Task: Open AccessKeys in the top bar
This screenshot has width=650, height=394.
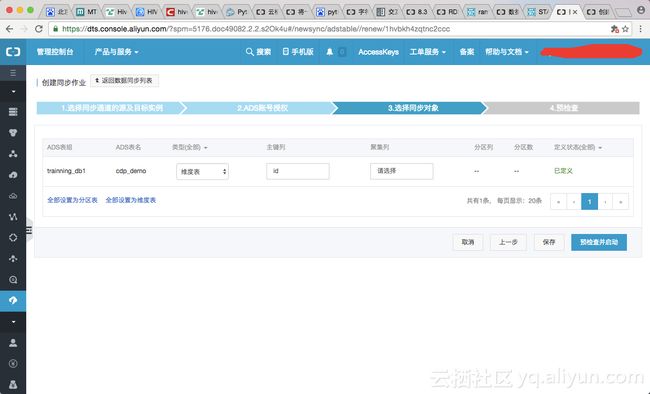Action: [378, 52]
